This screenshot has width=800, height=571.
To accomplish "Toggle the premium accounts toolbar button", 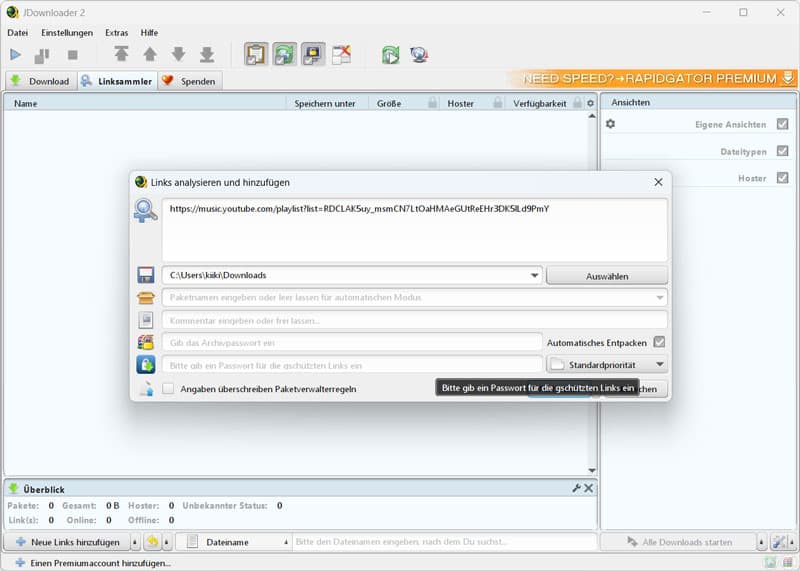I will point(313,54).
